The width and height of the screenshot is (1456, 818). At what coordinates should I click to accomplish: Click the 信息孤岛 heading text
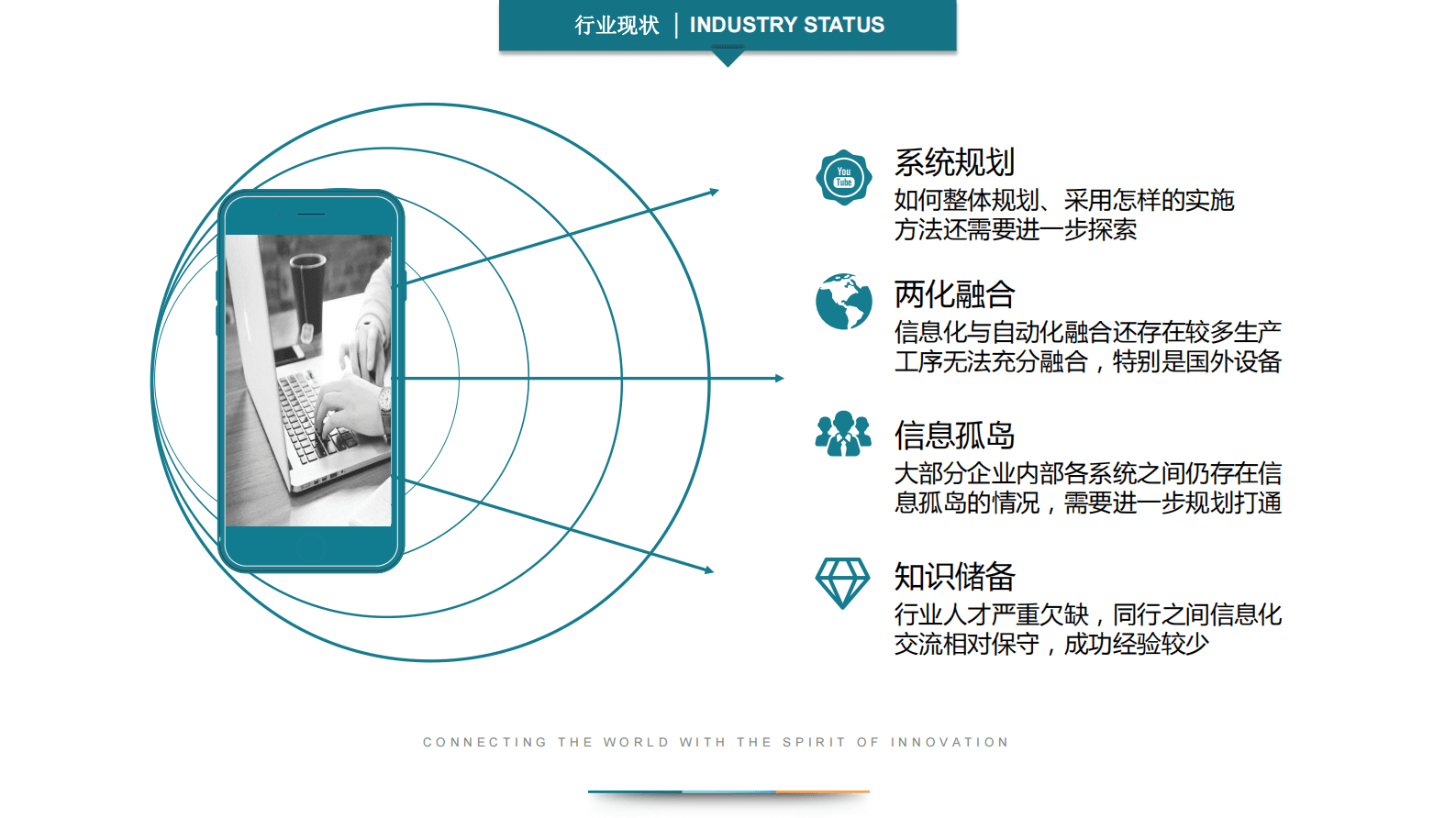tap(954, 435)
